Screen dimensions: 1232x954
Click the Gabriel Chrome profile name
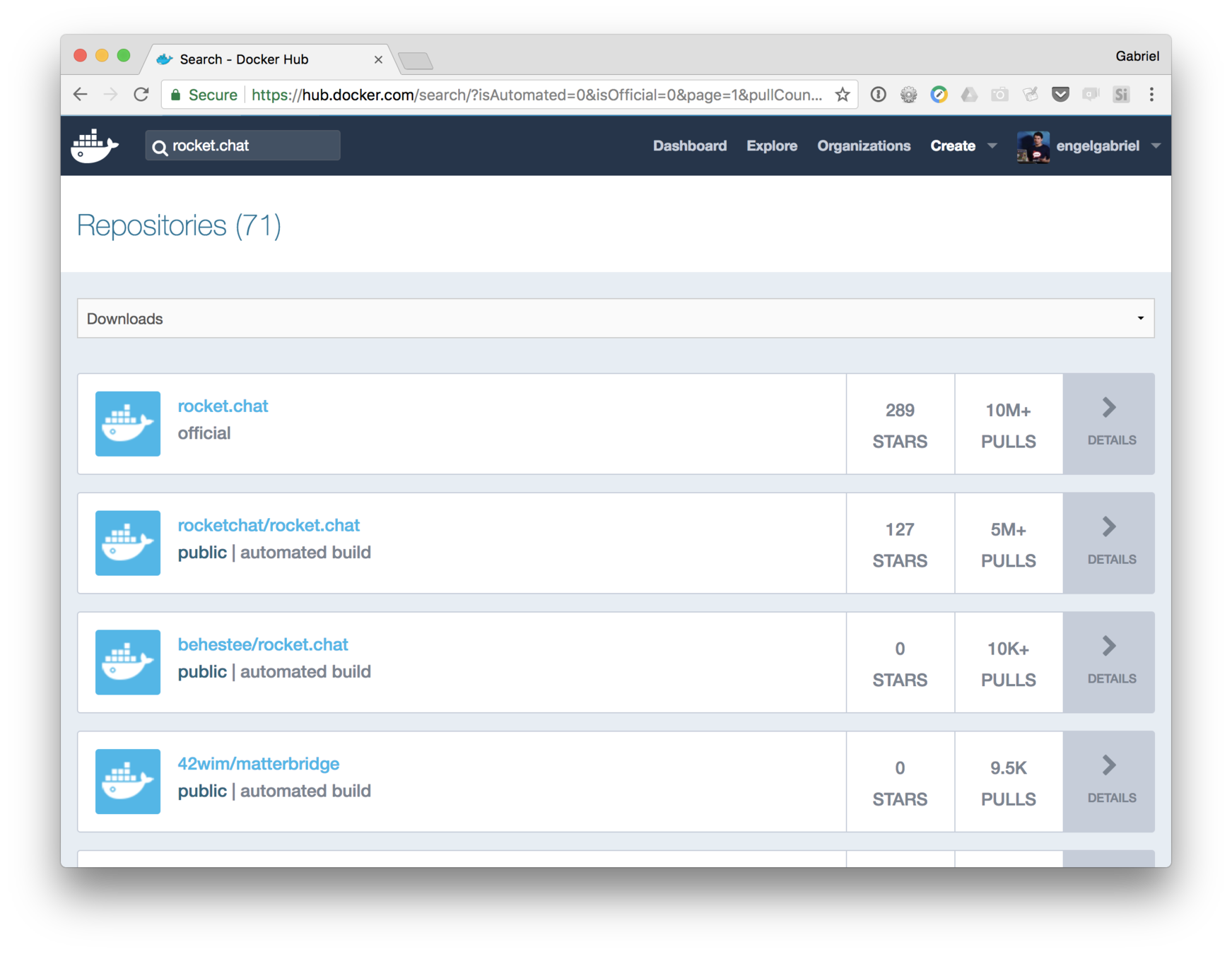pyautogui.click(x=1137, y=56)
